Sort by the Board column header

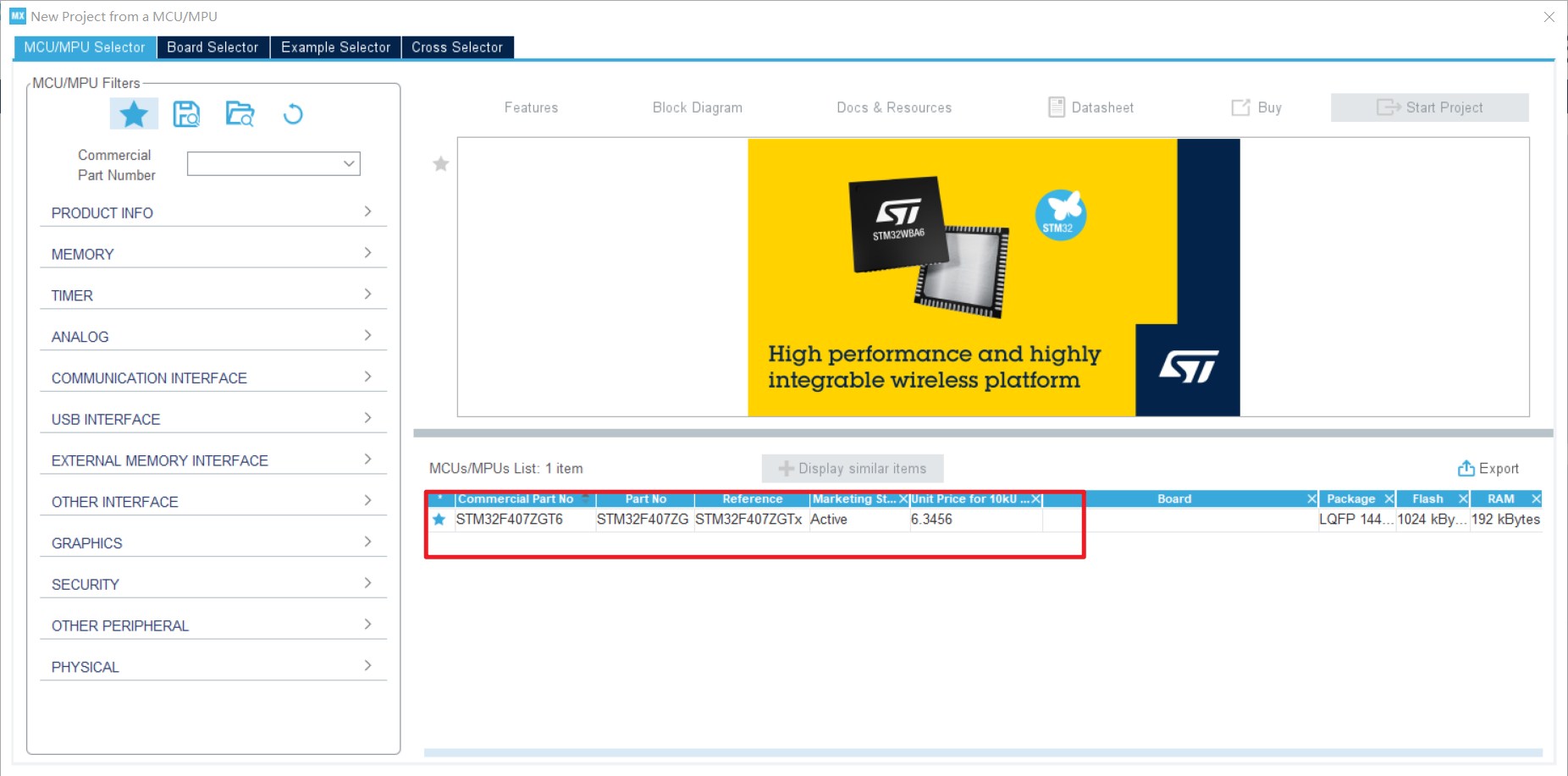coord(1174,499)
